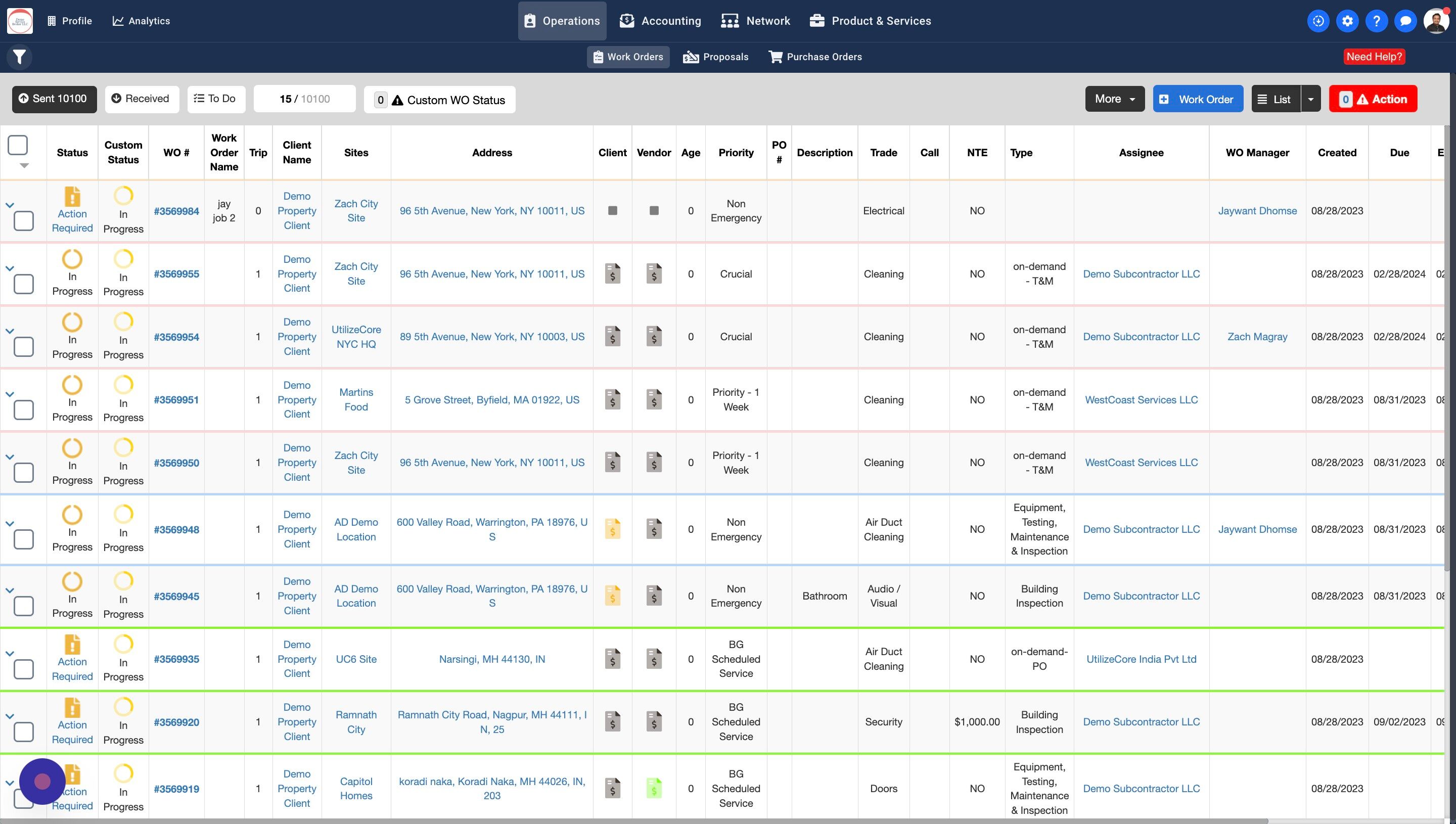Image resolution: width=1456 pixels, height=824 pixels.
Task: Open the More dropdown menu
Action: [1114, 99]
